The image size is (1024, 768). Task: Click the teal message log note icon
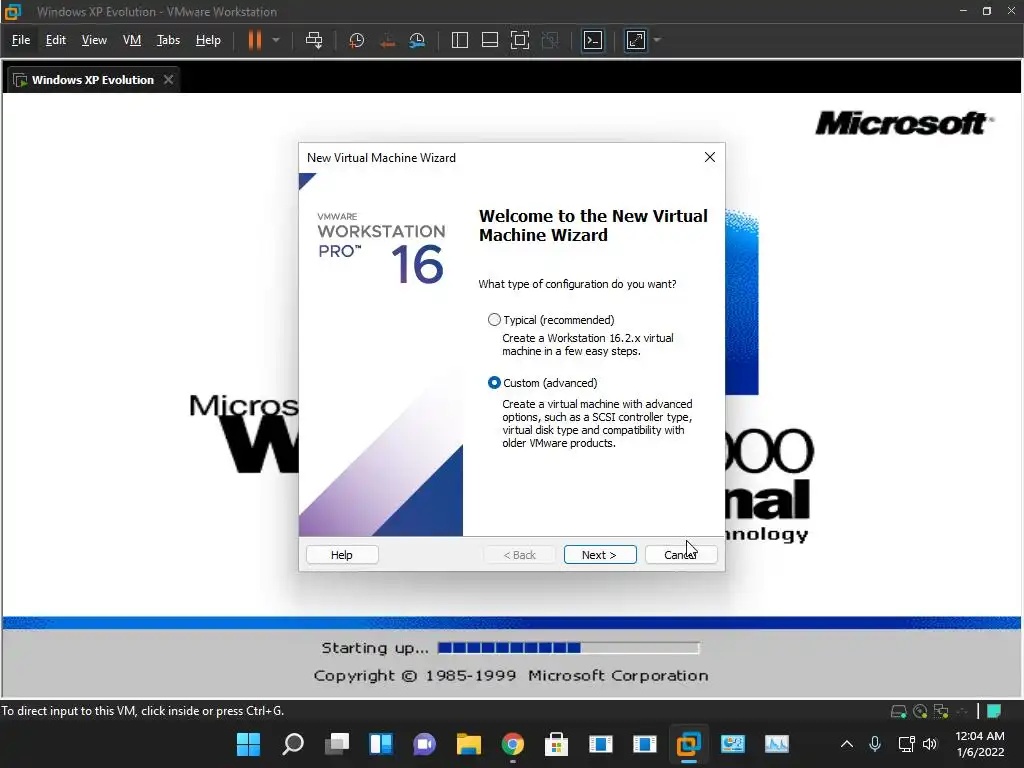pos(994,711)
